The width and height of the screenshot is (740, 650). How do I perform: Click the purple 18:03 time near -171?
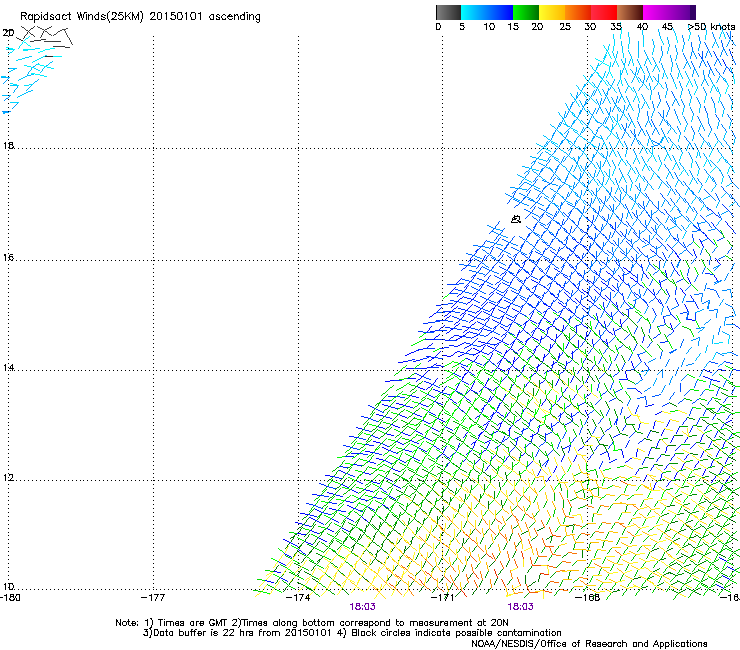pos(520,607)
